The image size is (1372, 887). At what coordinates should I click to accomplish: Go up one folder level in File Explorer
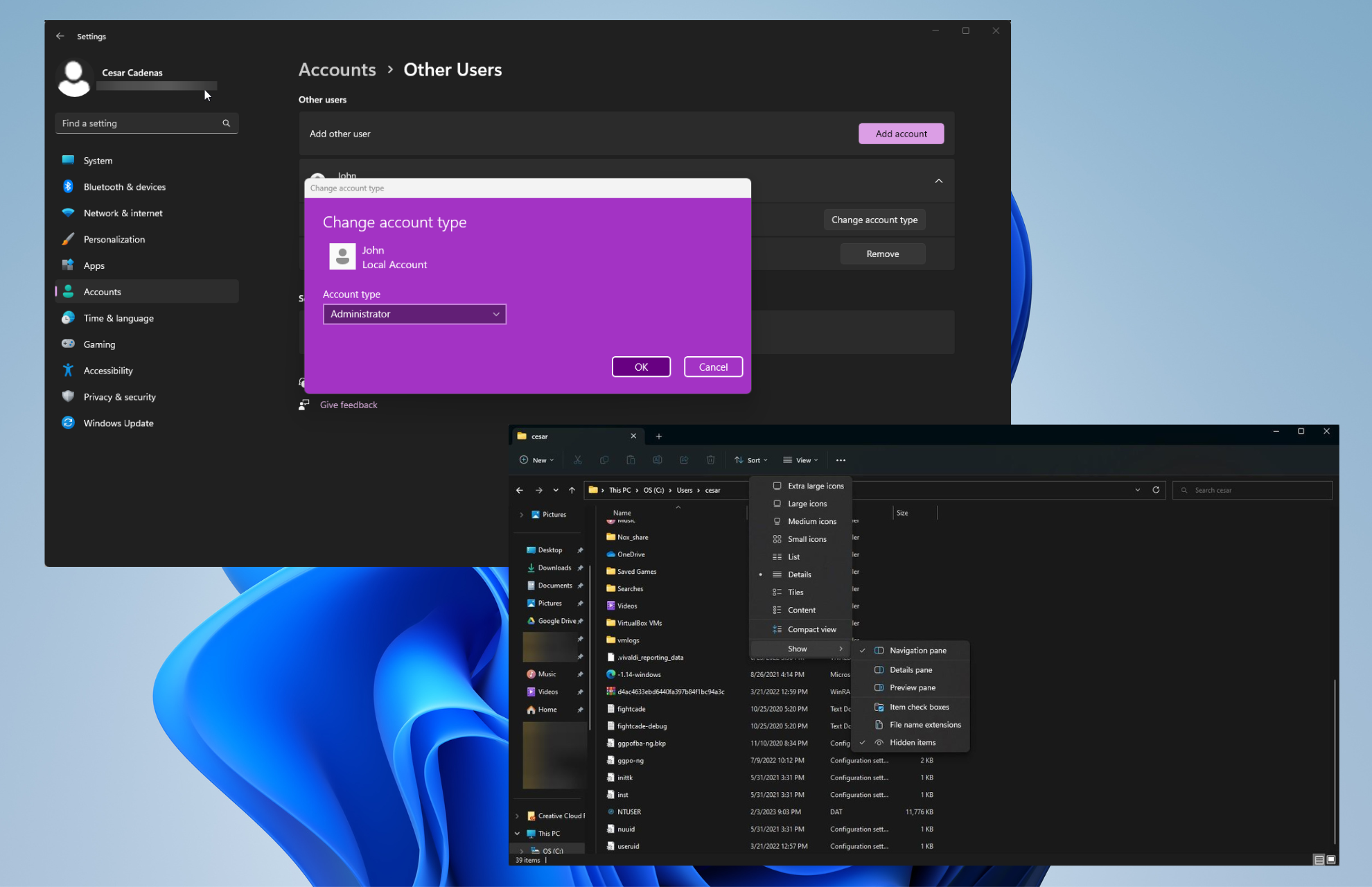(572, 490)
